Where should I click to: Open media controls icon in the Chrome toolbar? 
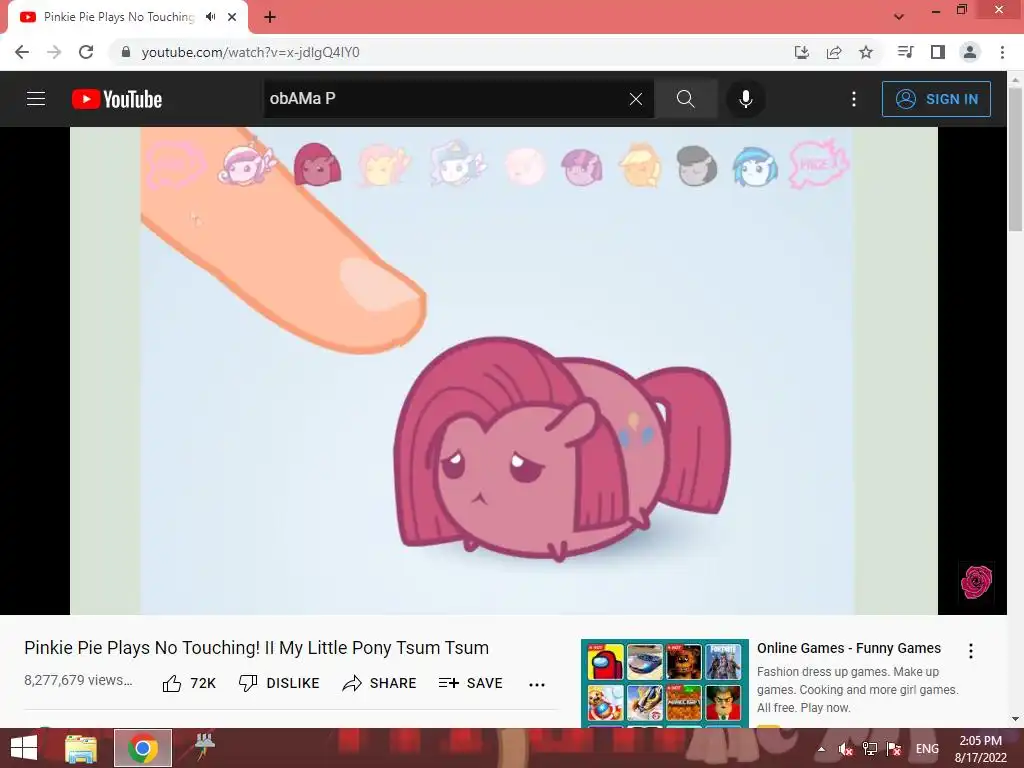(905, 52)
